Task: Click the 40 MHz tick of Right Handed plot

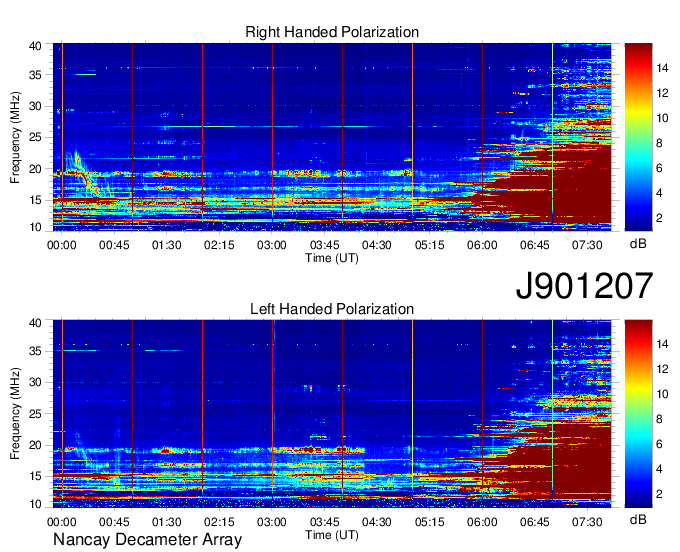Action: click(x=35, y=46)
